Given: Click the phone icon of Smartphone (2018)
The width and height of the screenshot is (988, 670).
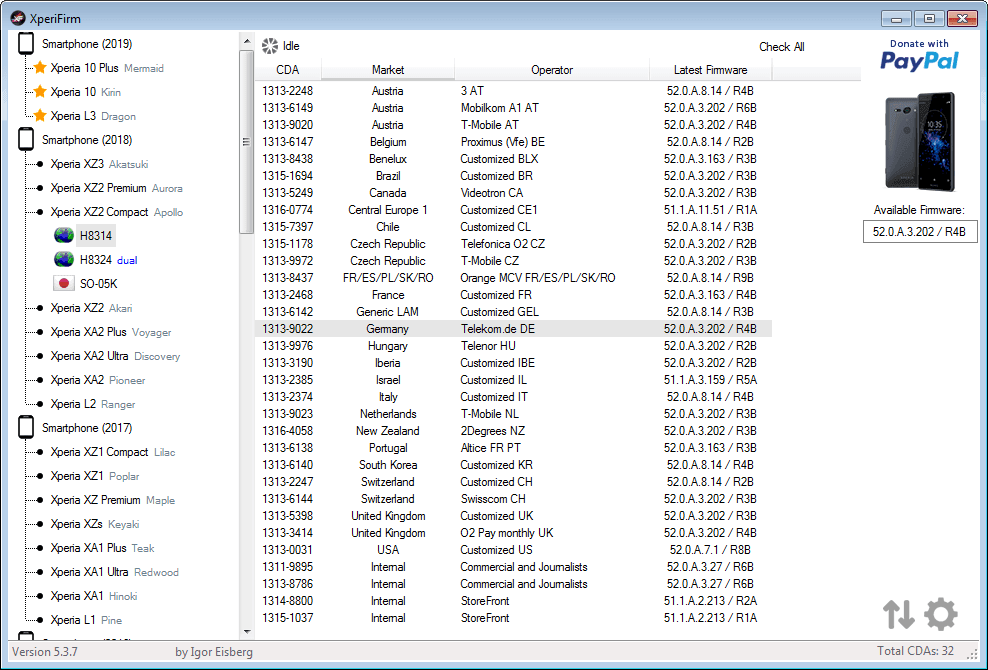Looking at the screenshot, I should [x=26, y=139].
